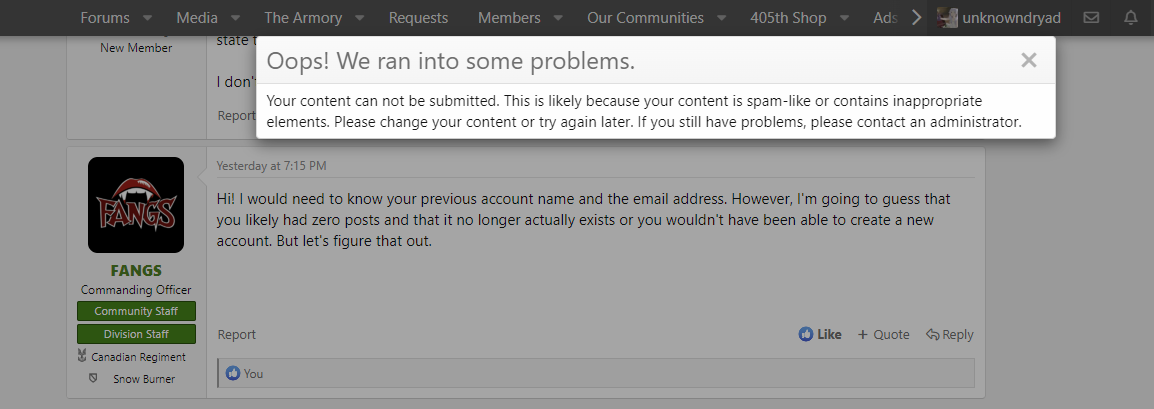Close the Oops error dialog
Screen dimensions: 1154x409
click(1028, 61)
